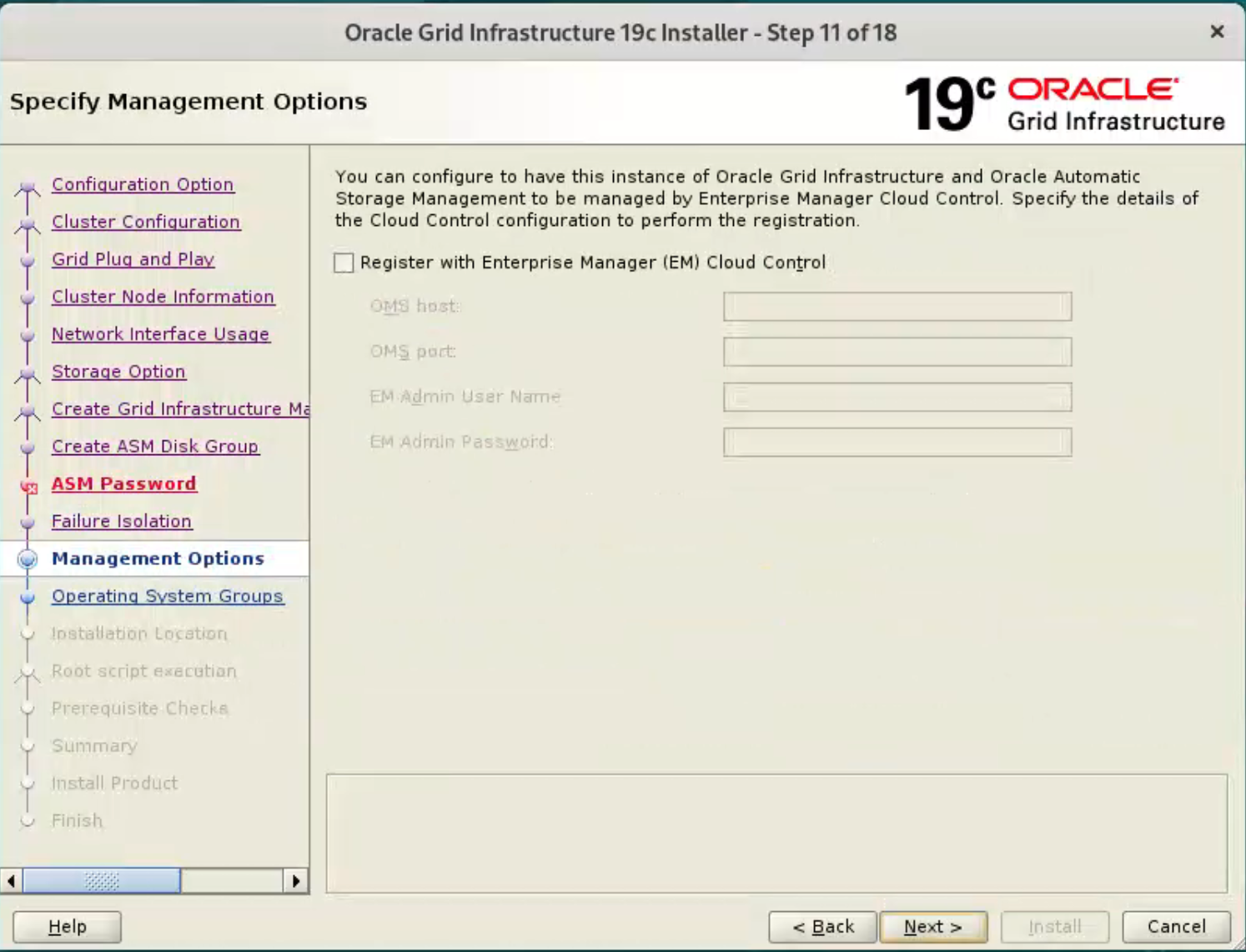Click the Create ASM Disk Group step bullet
This screenshot has height=952, width=1246.
(28, 448)
